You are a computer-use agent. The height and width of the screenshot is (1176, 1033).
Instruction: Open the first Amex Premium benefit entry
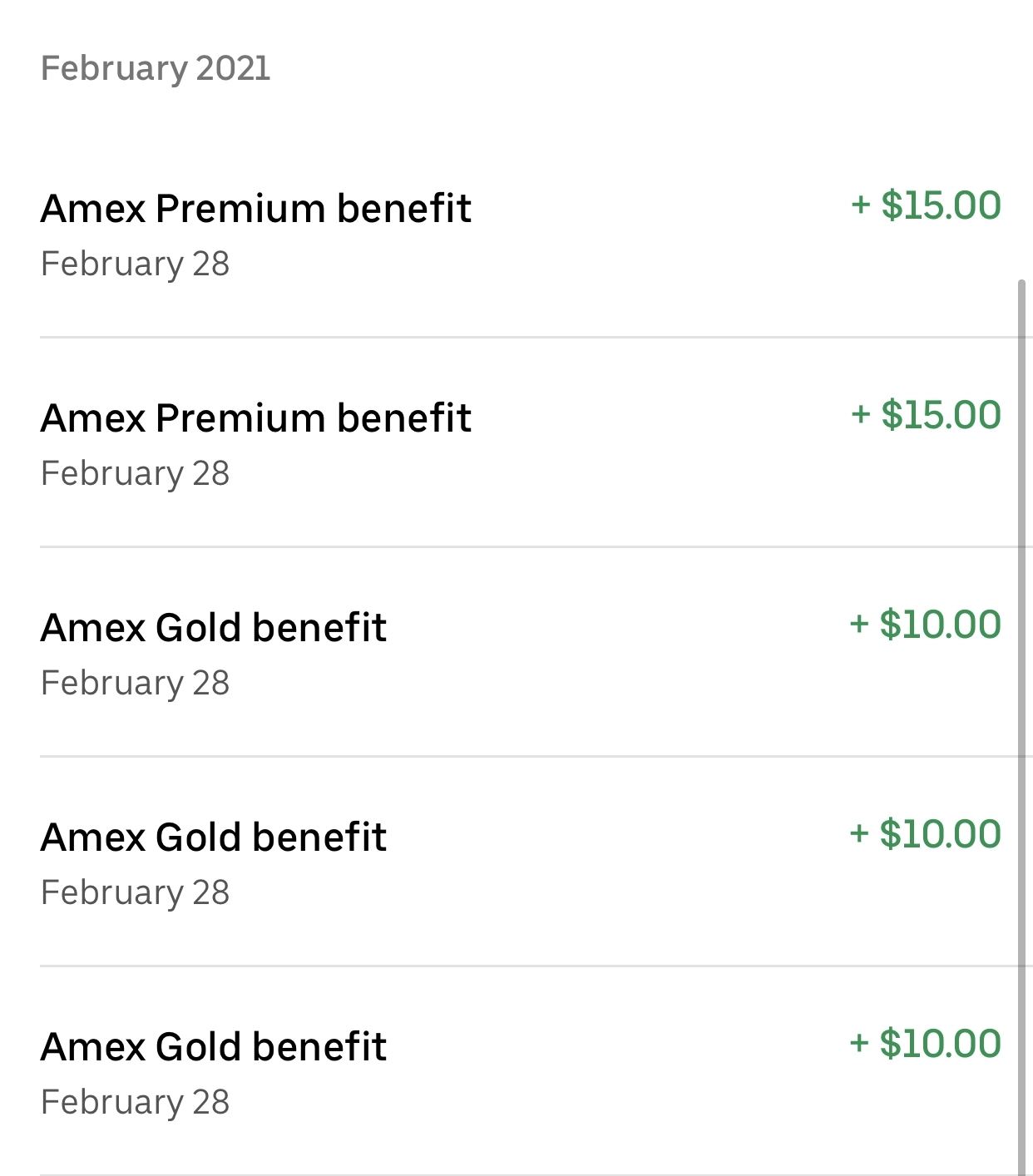coord(255,209)
